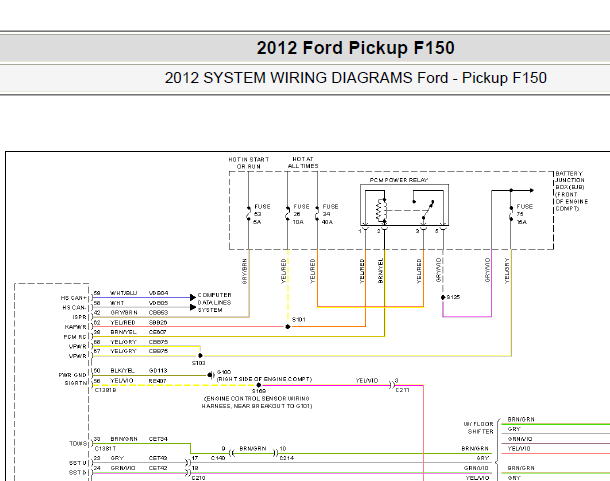Click the vertical "YEL/GRY" wire label under fuse 75
The width and height of the screenshot is (610, 481).
pos(507,270)
